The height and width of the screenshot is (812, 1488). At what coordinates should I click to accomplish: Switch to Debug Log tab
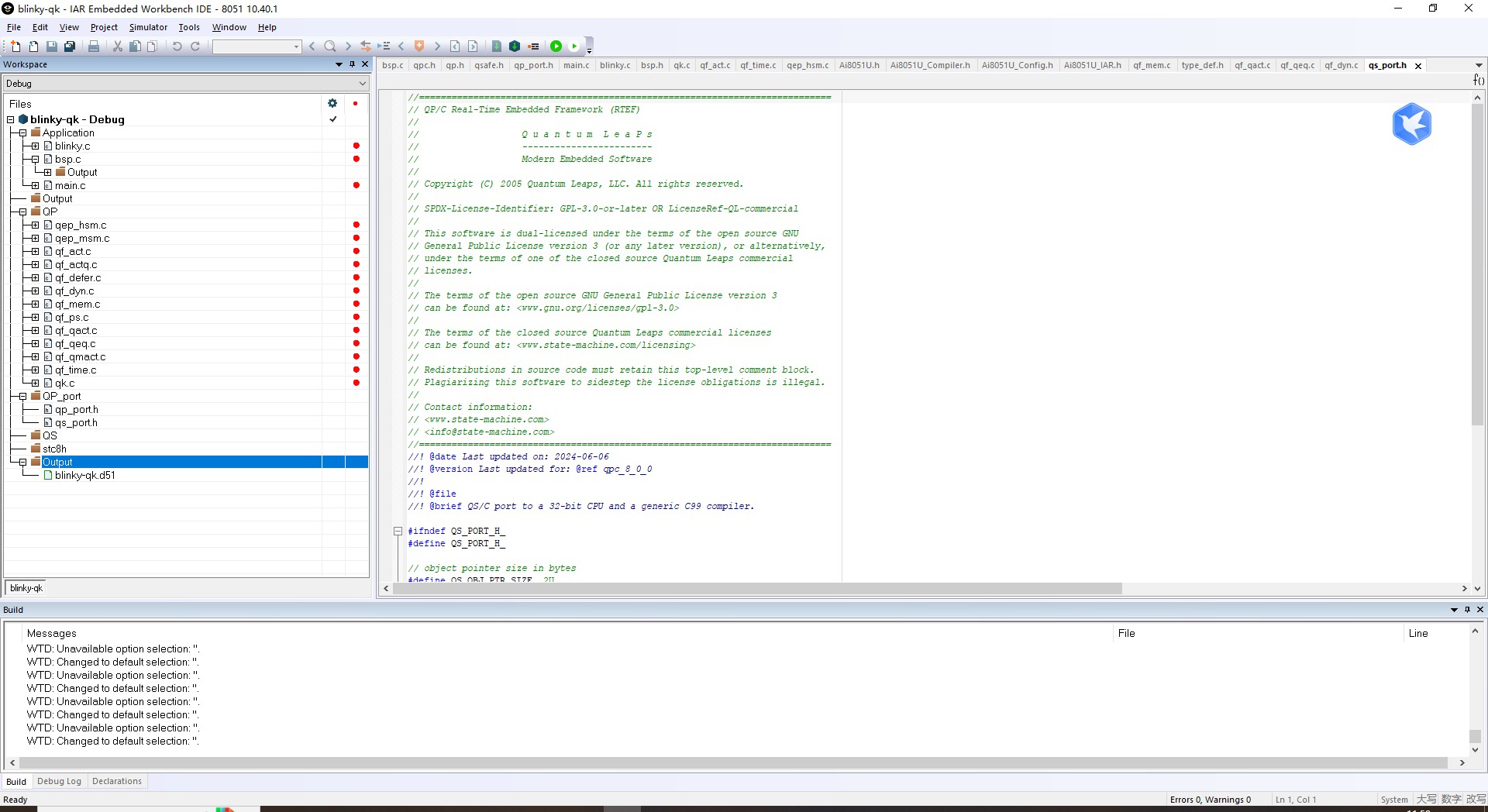tap(59, 781)
